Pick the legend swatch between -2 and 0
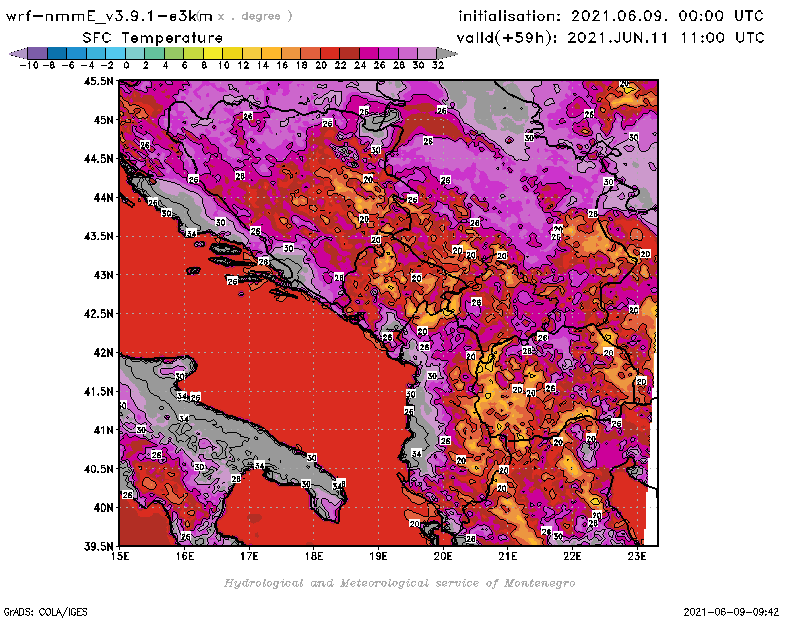This screenshot has height=618, width=800. 116,53
